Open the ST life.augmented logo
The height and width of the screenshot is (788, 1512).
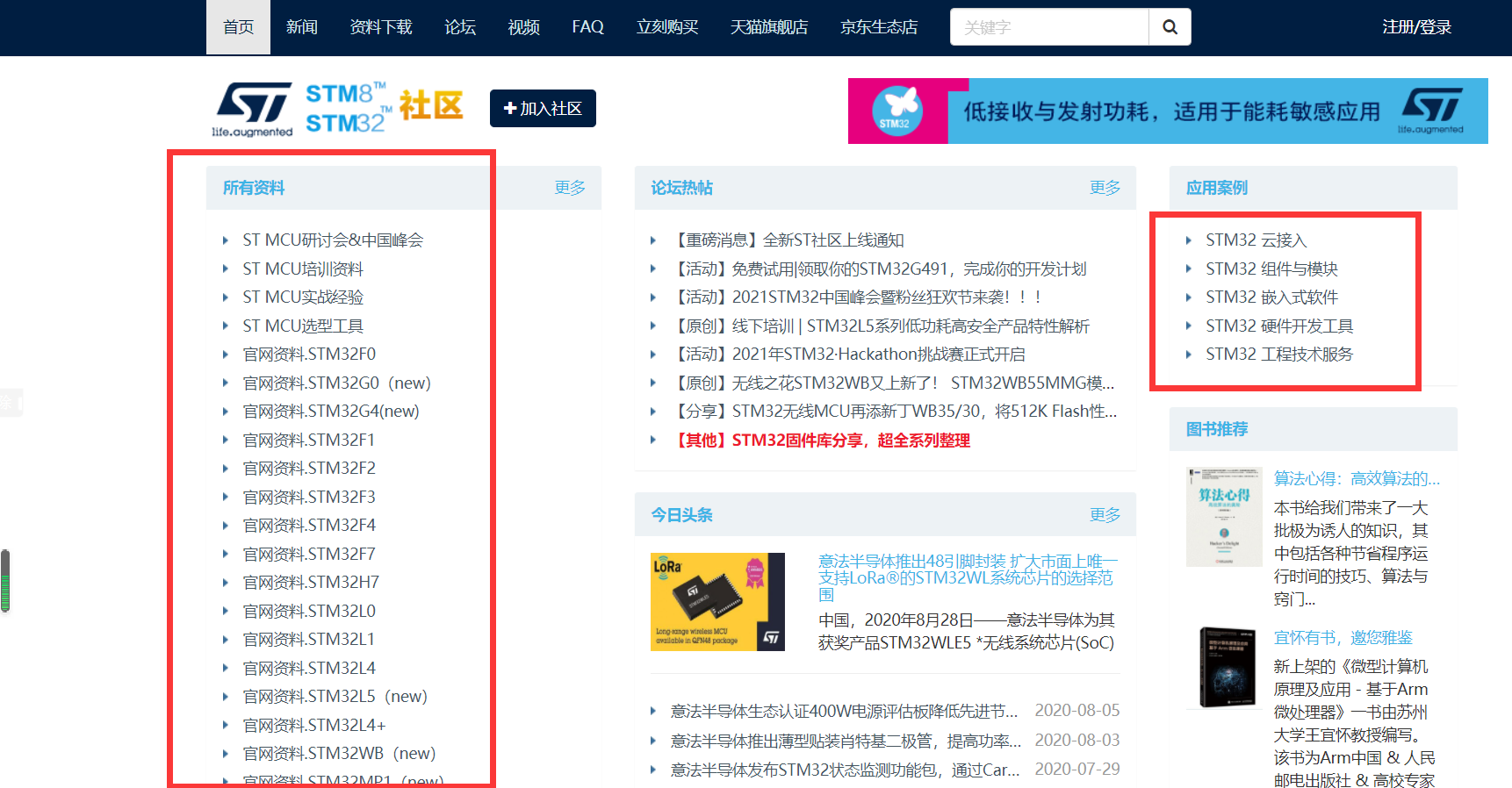click(253, 110)
